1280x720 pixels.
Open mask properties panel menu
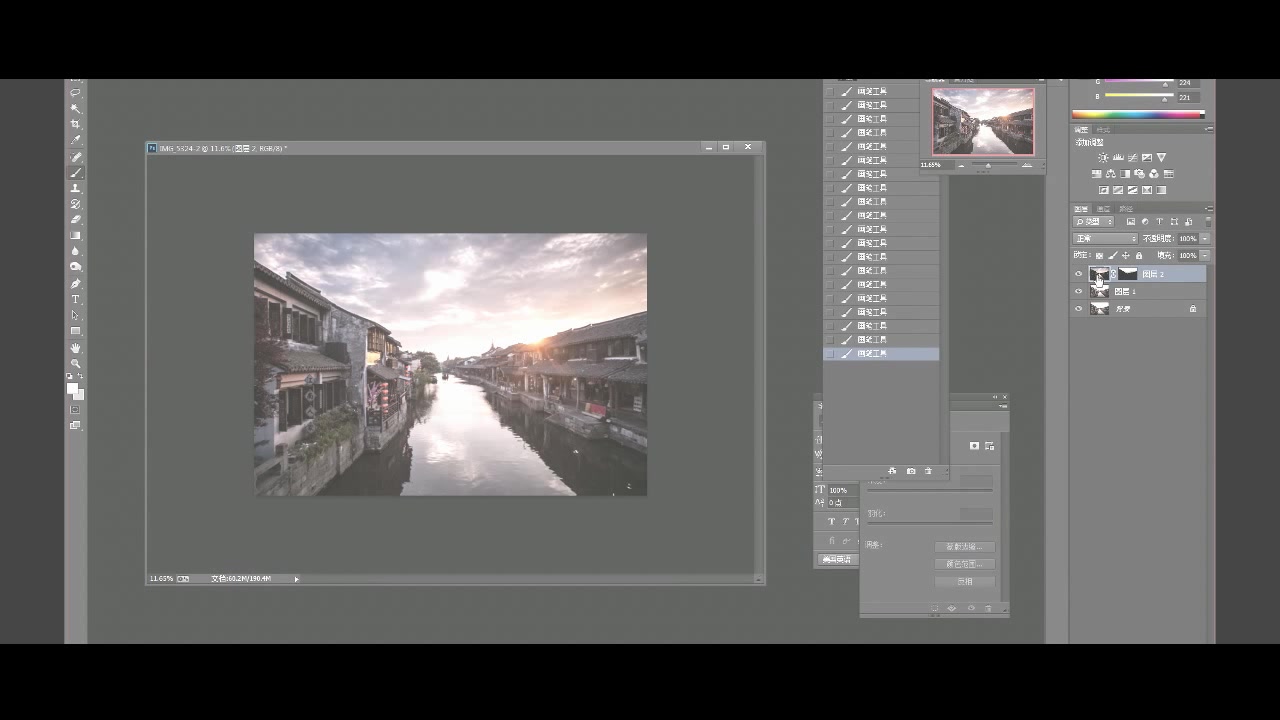(1003, 406)
